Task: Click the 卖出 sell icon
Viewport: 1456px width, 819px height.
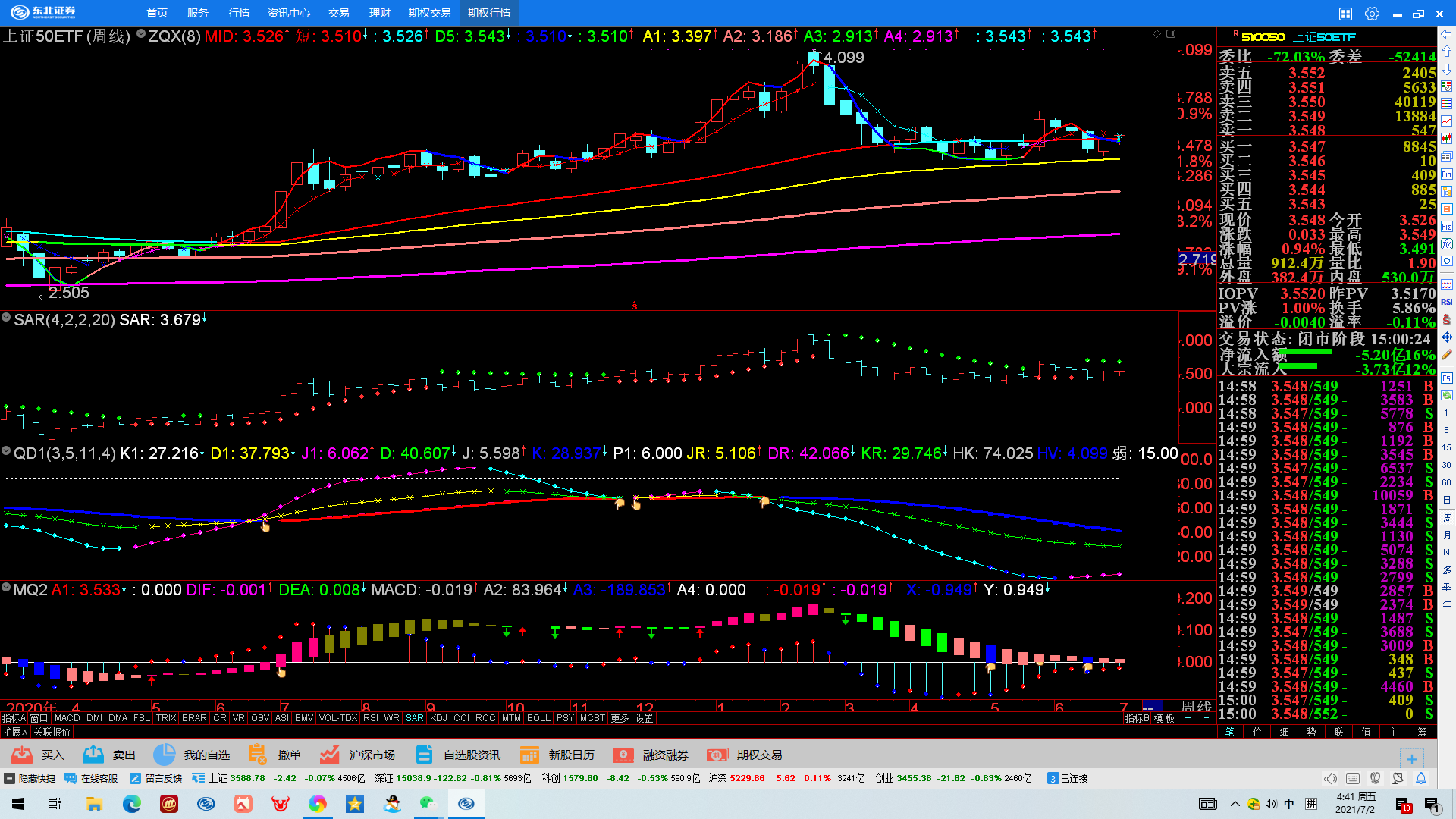Action: tap(93, 755)
